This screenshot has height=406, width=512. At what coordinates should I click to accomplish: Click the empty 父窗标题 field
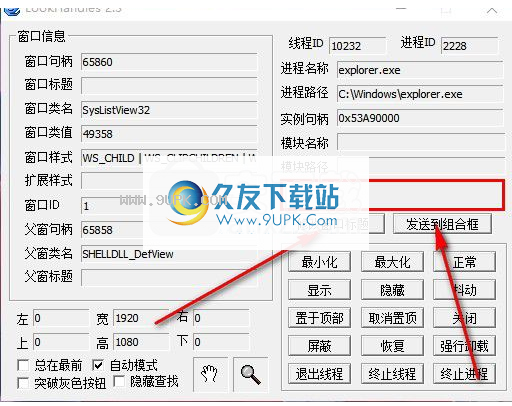click(169, 278)
